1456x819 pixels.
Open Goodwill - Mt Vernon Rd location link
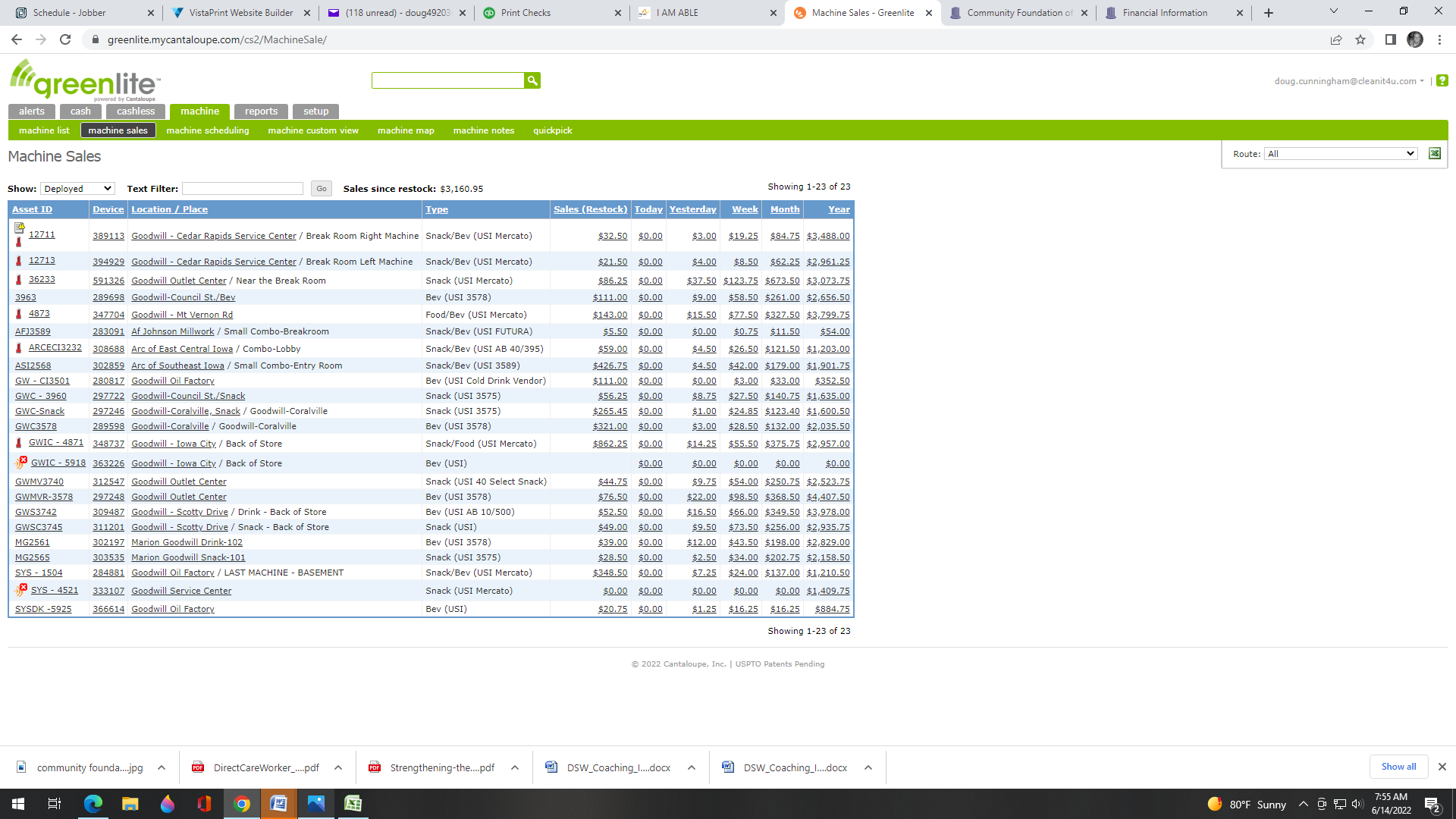[182, 315]
